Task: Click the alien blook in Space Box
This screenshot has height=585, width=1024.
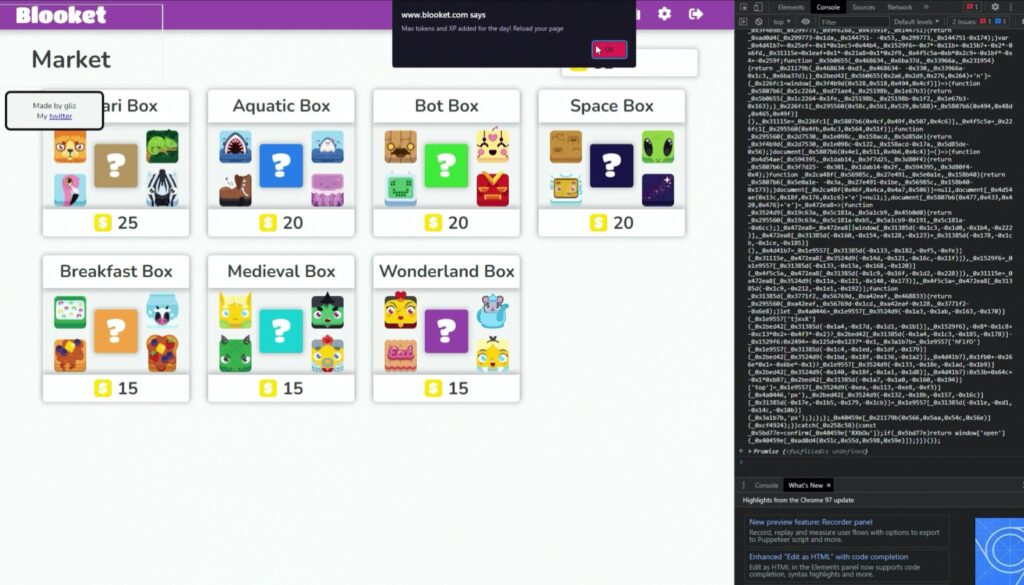Action: (x=658, y=146)
